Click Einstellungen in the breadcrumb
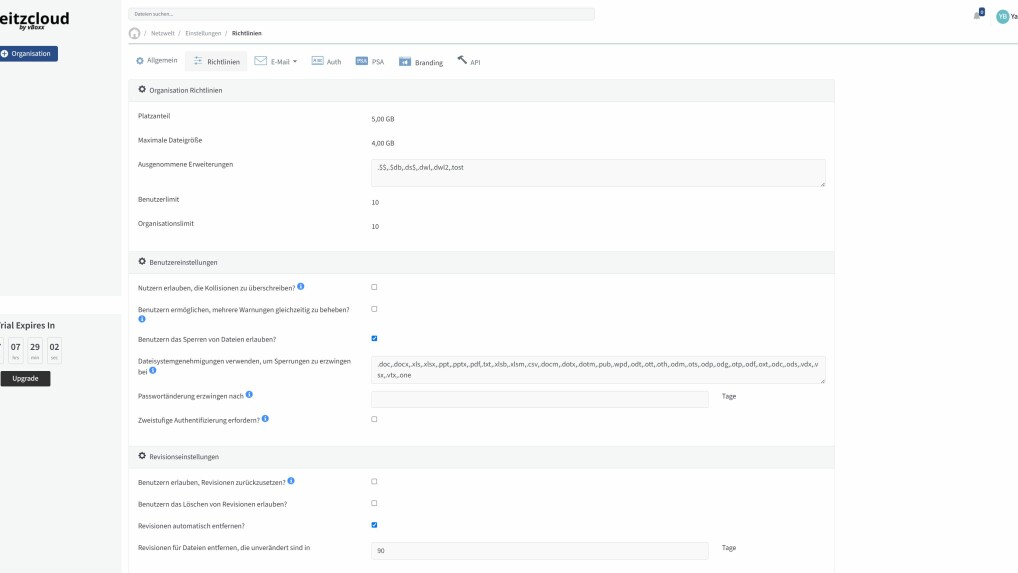Image resolution: width=1018 pixels, height=573 pixels. 203,33
